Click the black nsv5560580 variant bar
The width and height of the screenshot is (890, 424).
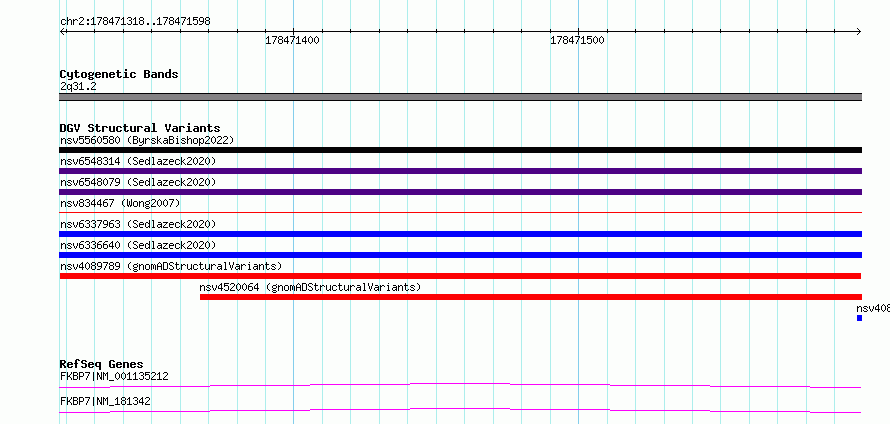coord(460,150)
